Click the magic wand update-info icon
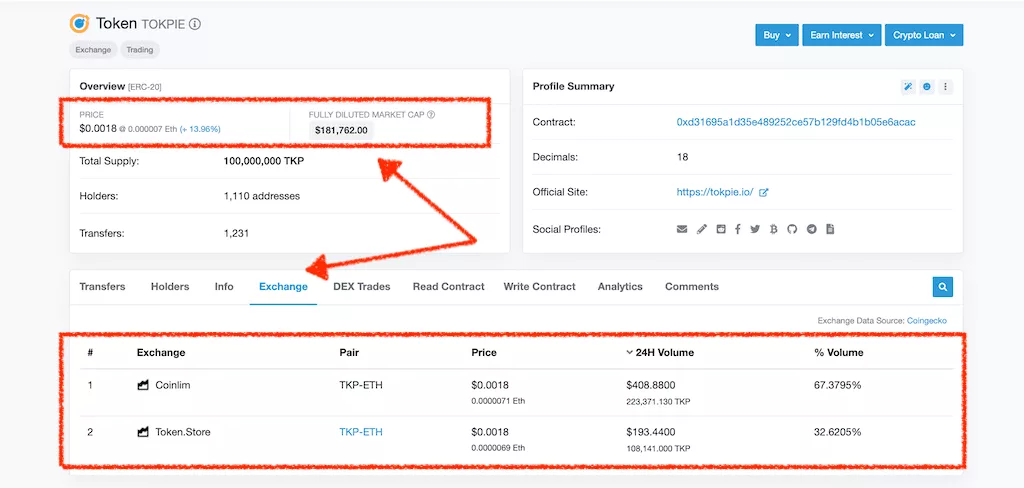The width and height of the screenshot is (1024, 488). tap(908, 86)
